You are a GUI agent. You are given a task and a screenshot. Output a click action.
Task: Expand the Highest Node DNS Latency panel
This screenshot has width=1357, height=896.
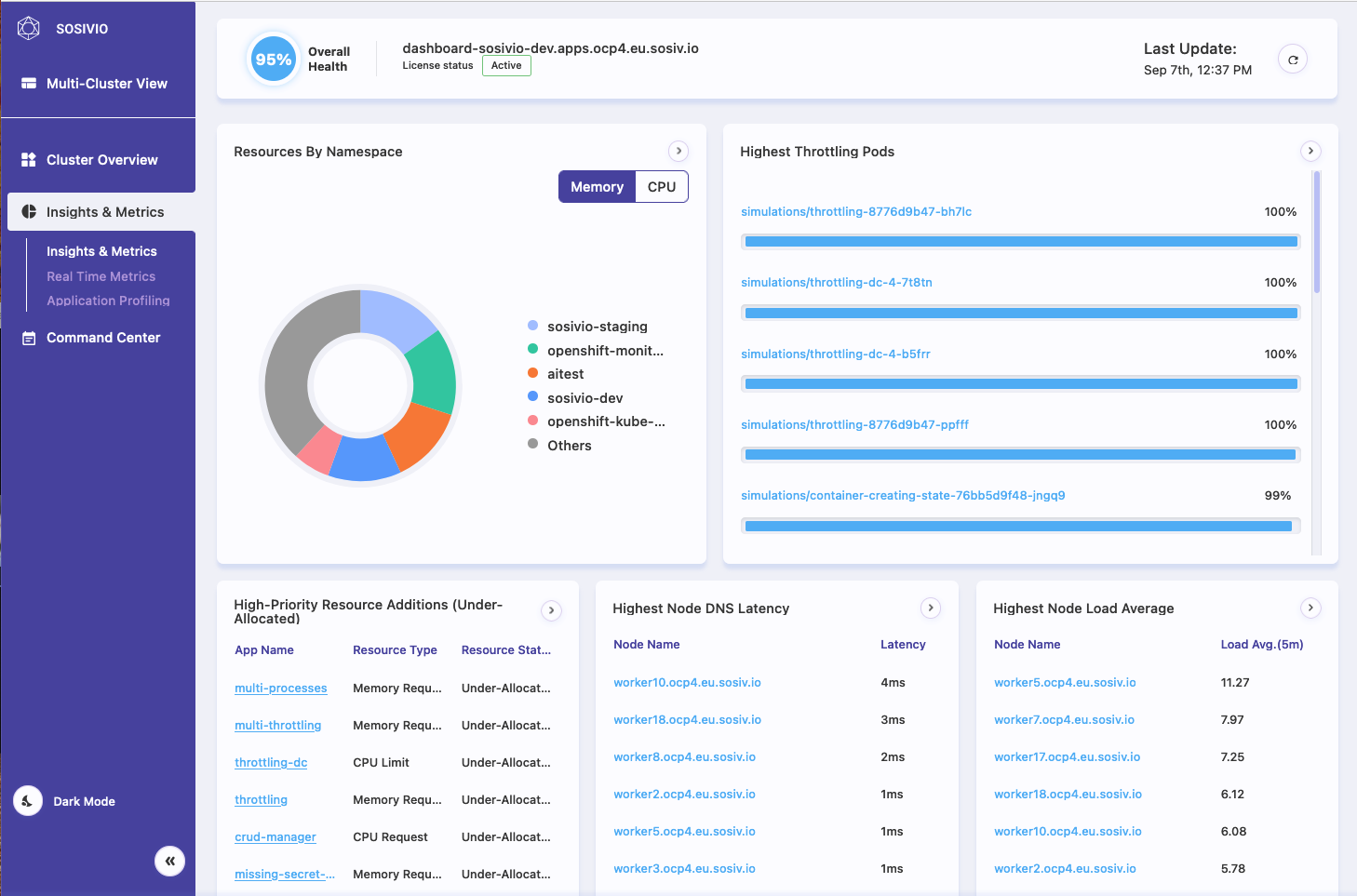point(931,608)
